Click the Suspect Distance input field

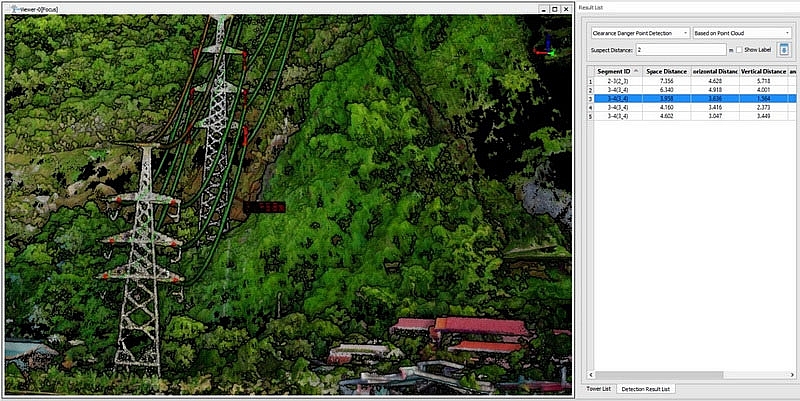[681, 49]
